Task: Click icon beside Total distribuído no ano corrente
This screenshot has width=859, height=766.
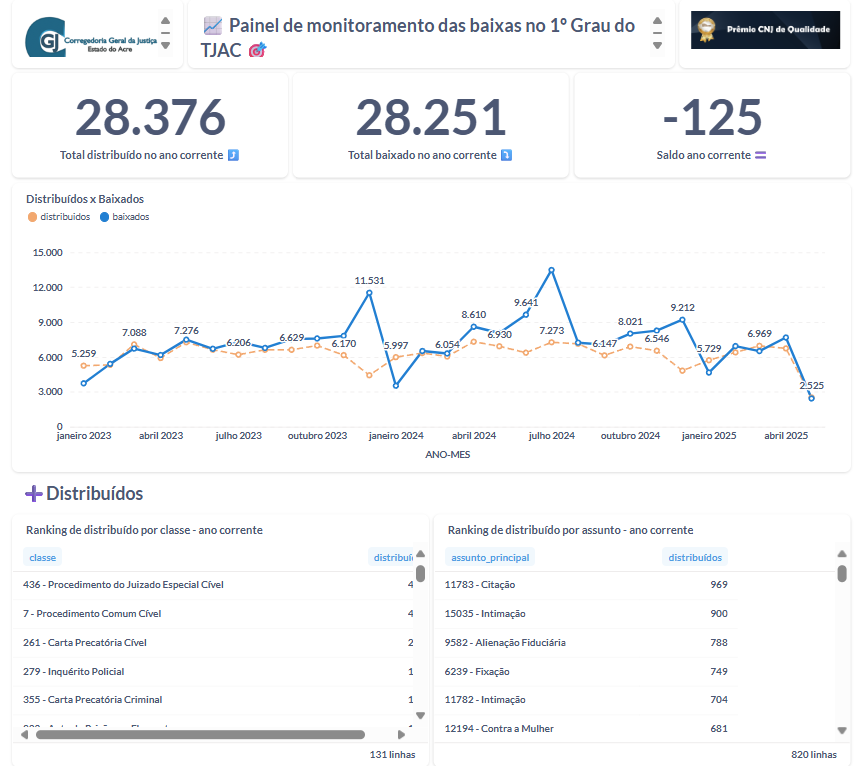Action: pos(233,155)
